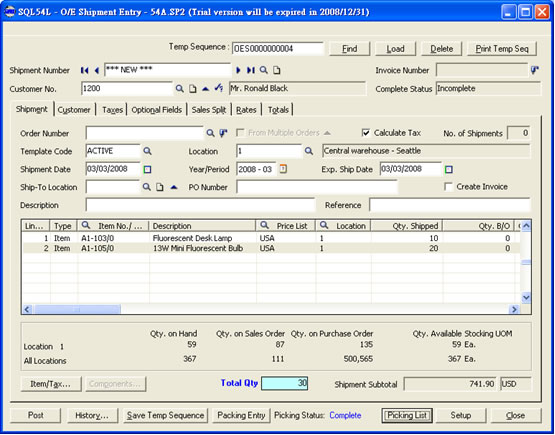Click the grid horizontal scrollbar thumb
This screenshot has height=435, width=555.
click(77, 309)
